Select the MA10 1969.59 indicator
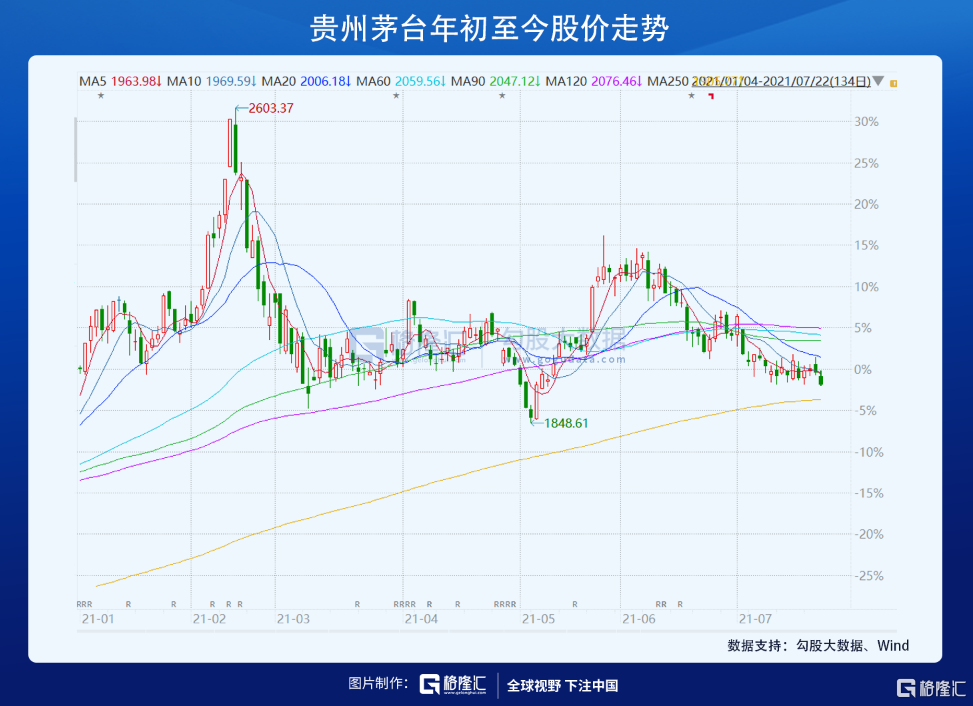The width and height of the screenshot is (973, 706). tap(212, 81)
